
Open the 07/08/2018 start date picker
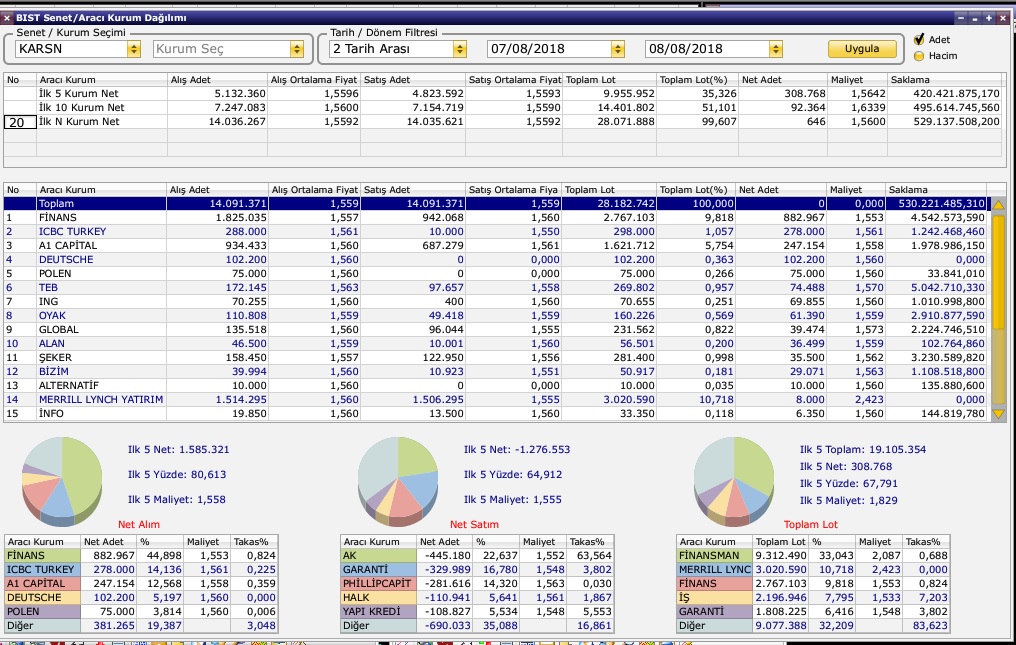tap(618, 49)
